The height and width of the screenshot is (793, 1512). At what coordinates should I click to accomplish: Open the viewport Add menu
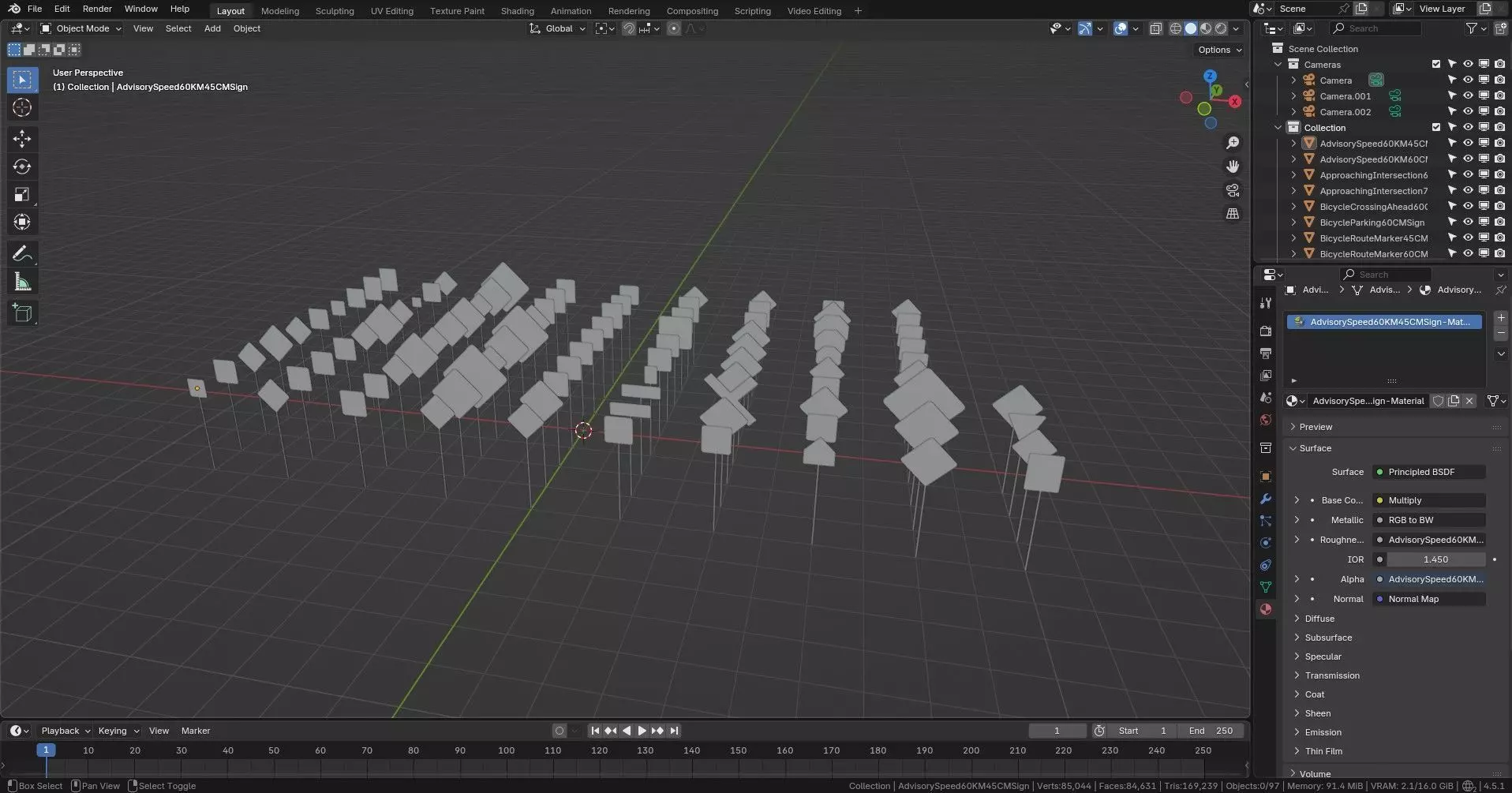pyautogui.click(x=212, y=28)
